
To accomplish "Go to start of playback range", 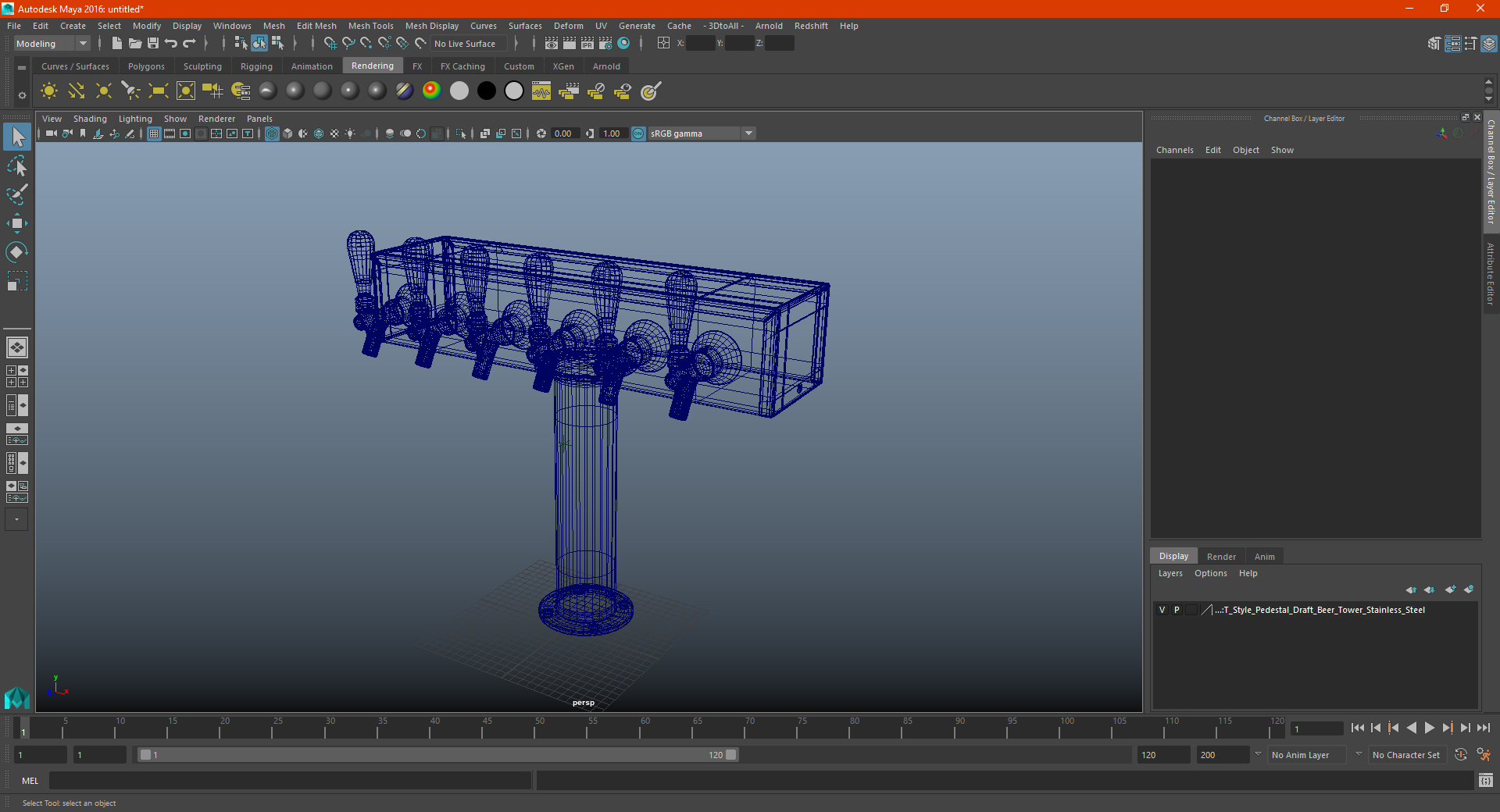I will [1357, 728].
